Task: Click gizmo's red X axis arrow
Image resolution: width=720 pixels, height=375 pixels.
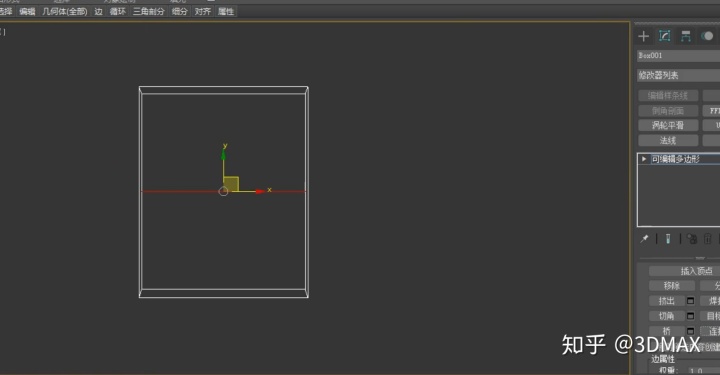Action: [x=260, y=191]
